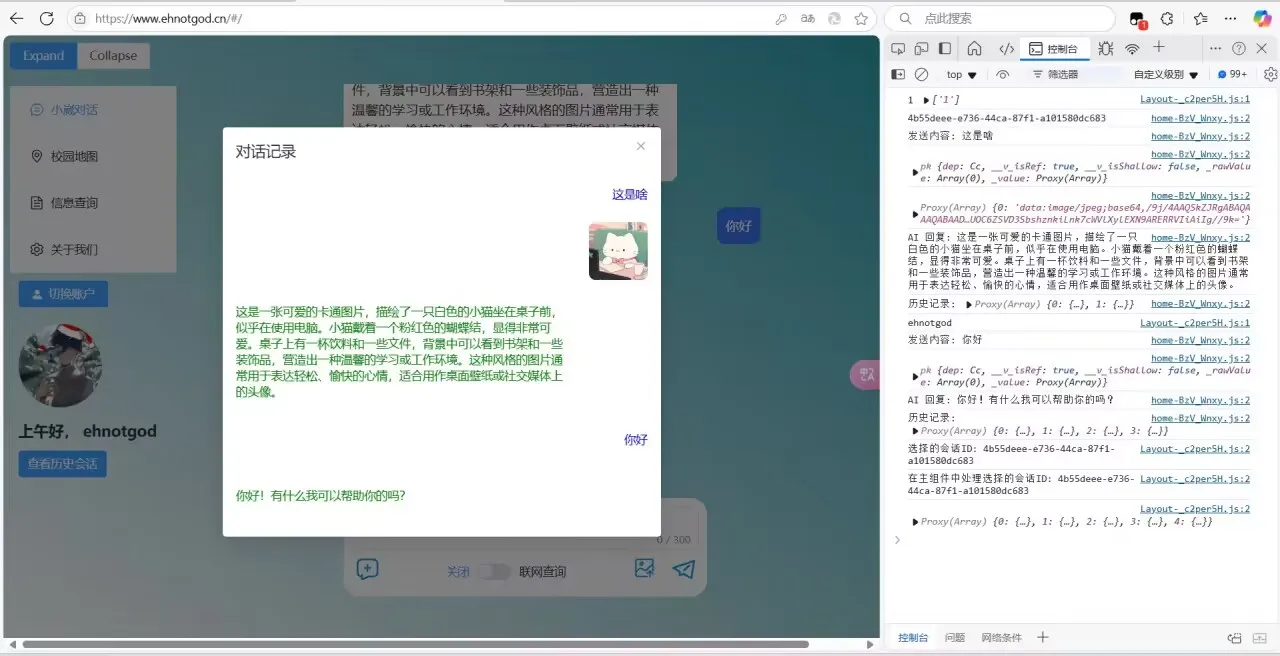Click the 查看历史会话 button
Viewport: 1280px width, 656px height.
62,464
